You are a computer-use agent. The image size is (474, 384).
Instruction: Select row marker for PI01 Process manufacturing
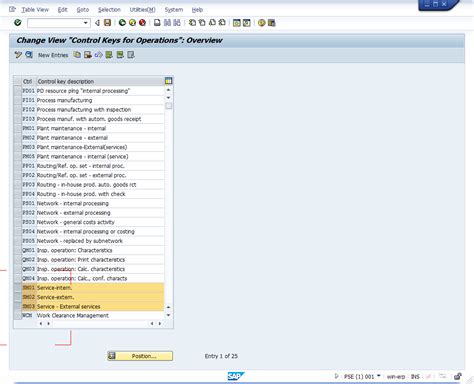click(x=18, y=100)
